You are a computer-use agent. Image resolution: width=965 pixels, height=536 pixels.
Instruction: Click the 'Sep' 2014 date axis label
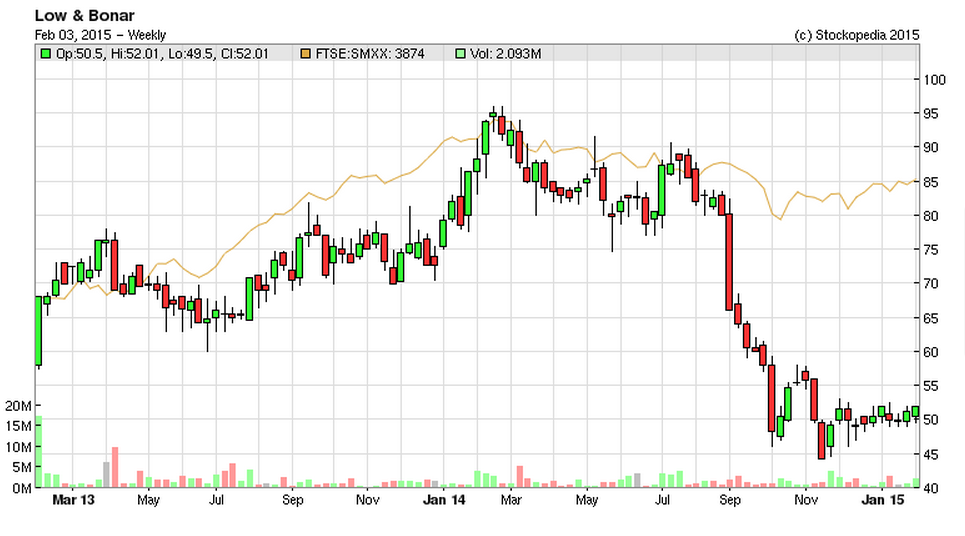click(730, 500)
